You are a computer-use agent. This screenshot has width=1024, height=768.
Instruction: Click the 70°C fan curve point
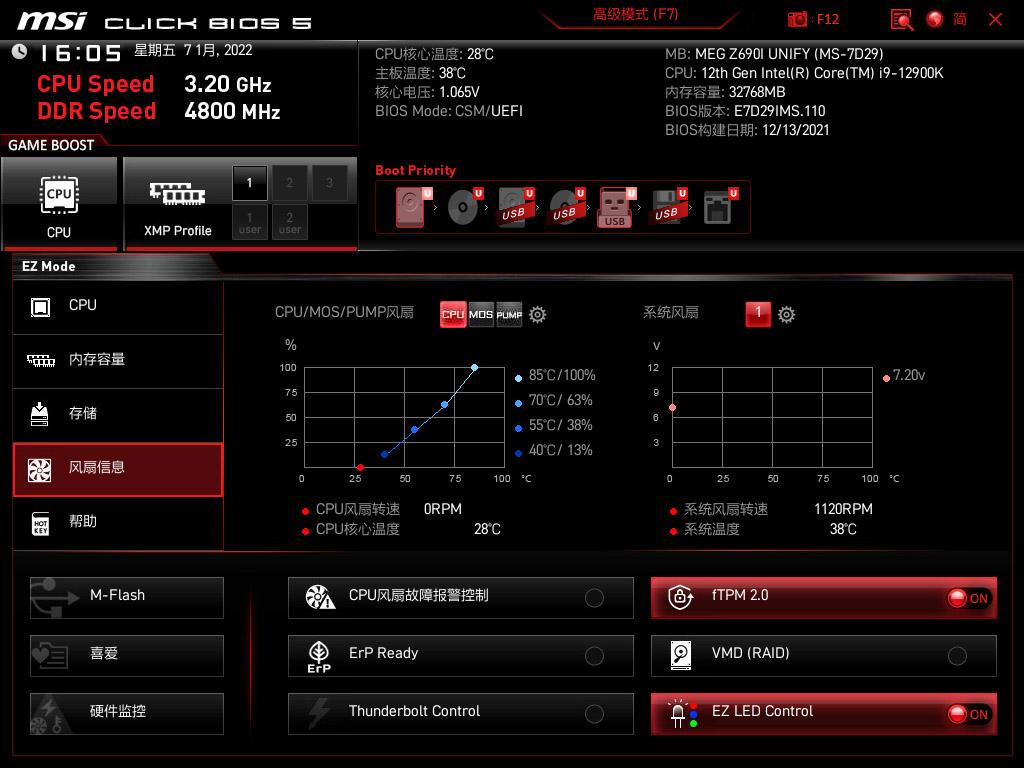445,405
